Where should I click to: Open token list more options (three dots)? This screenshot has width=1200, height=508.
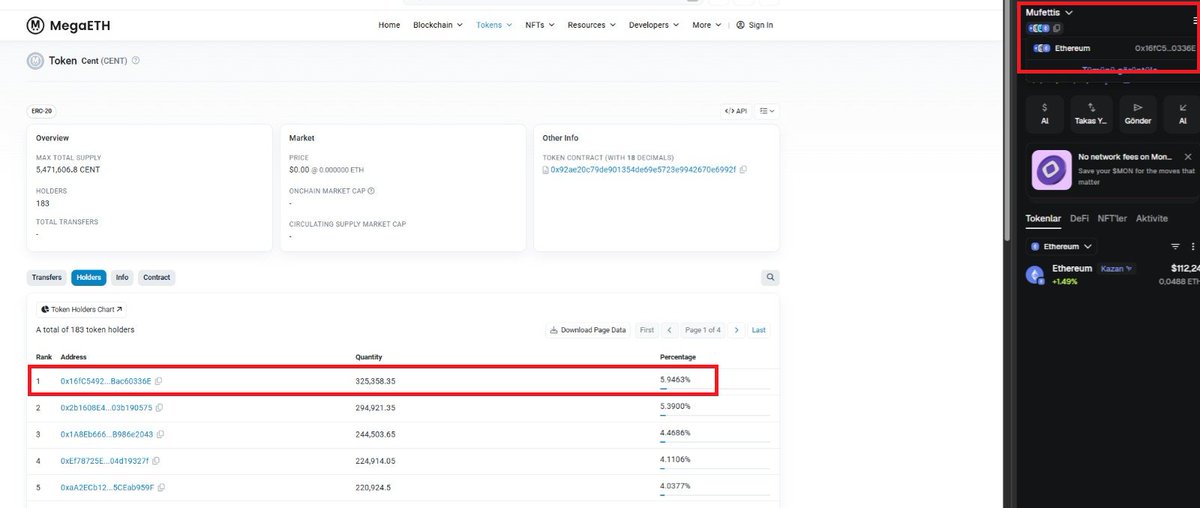[x=1192, y=246]
